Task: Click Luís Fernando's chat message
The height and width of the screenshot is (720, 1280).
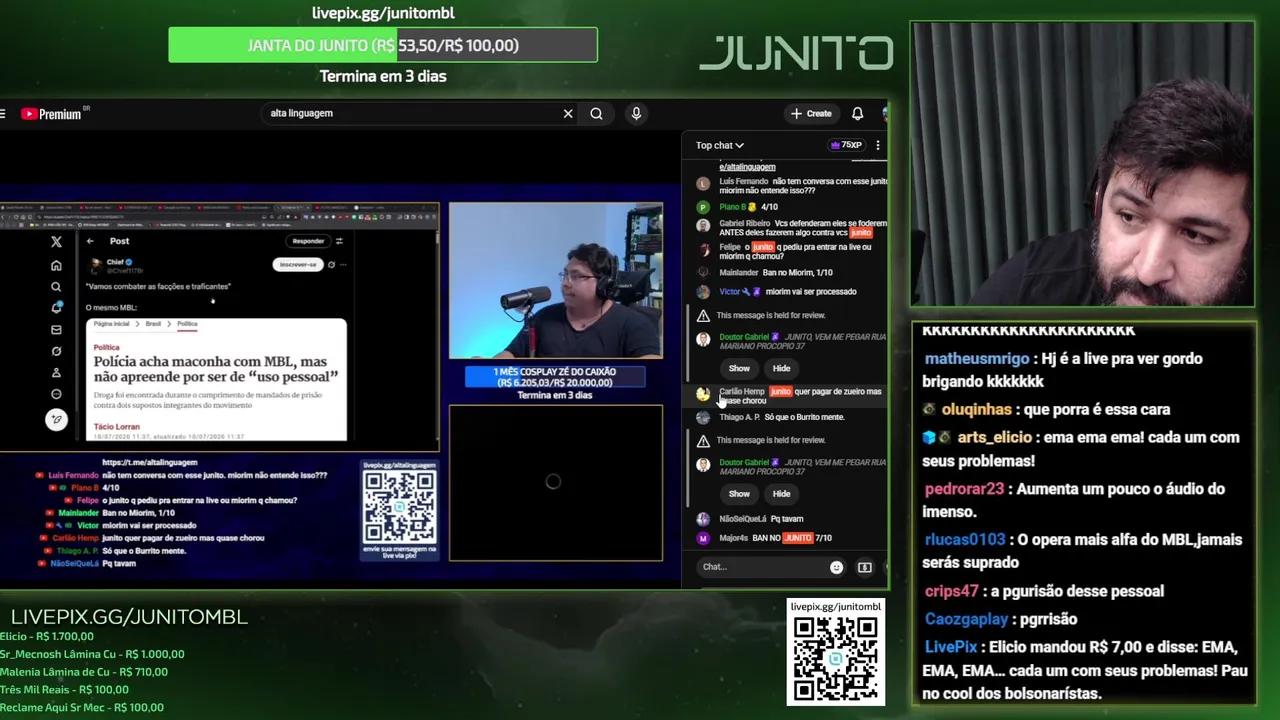Action: (788, 185)
